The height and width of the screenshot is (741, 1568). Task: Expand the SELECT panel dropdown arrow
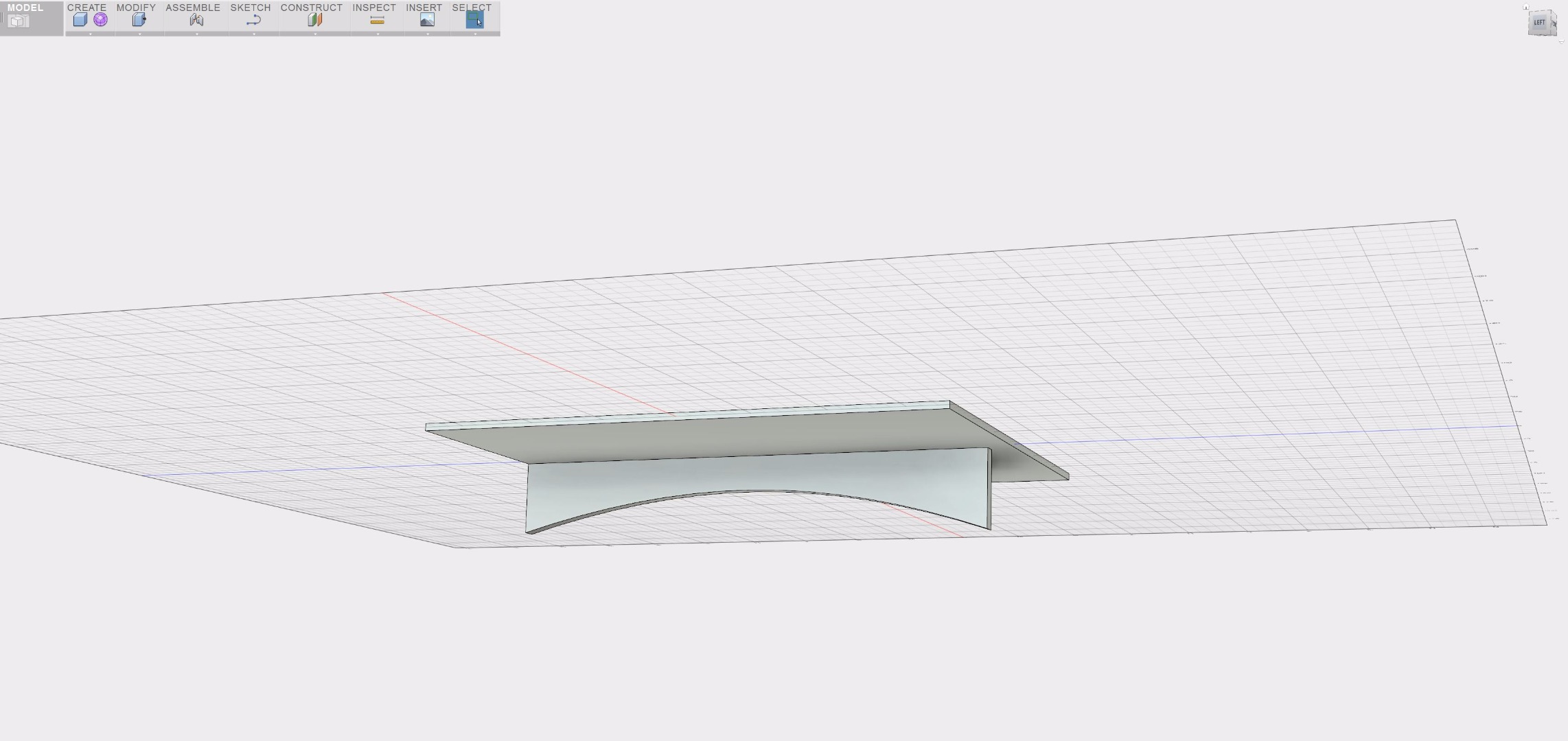(475, 34)
